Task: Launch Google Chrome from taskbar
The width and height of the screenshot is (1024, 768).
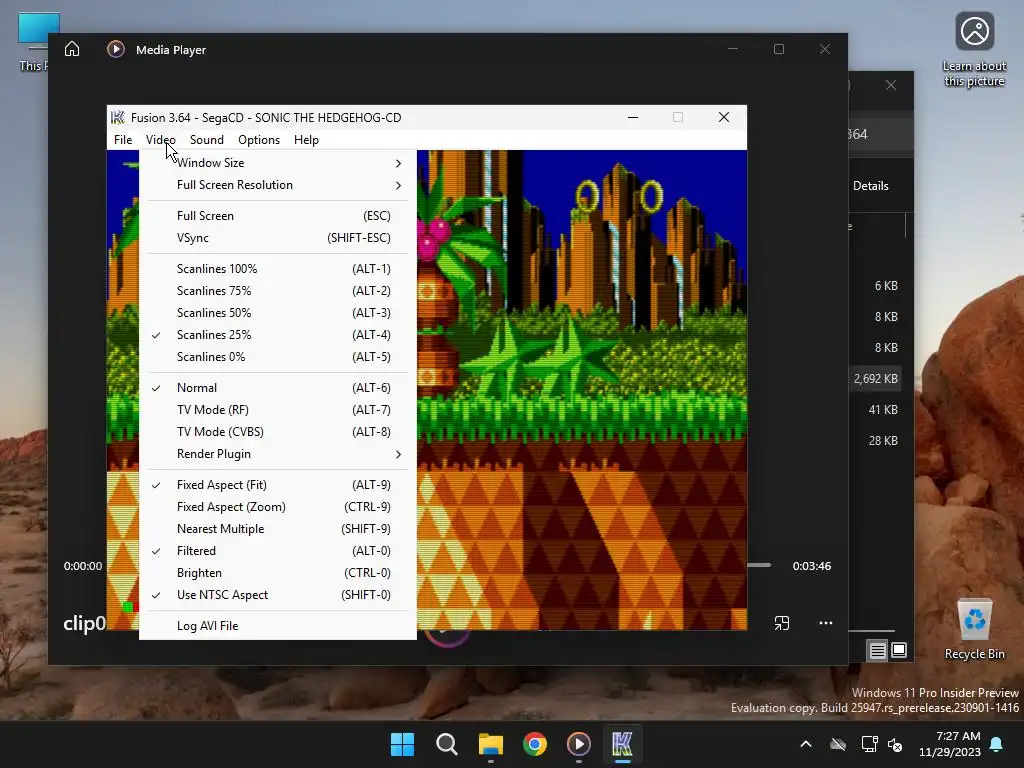Action: 534,744
